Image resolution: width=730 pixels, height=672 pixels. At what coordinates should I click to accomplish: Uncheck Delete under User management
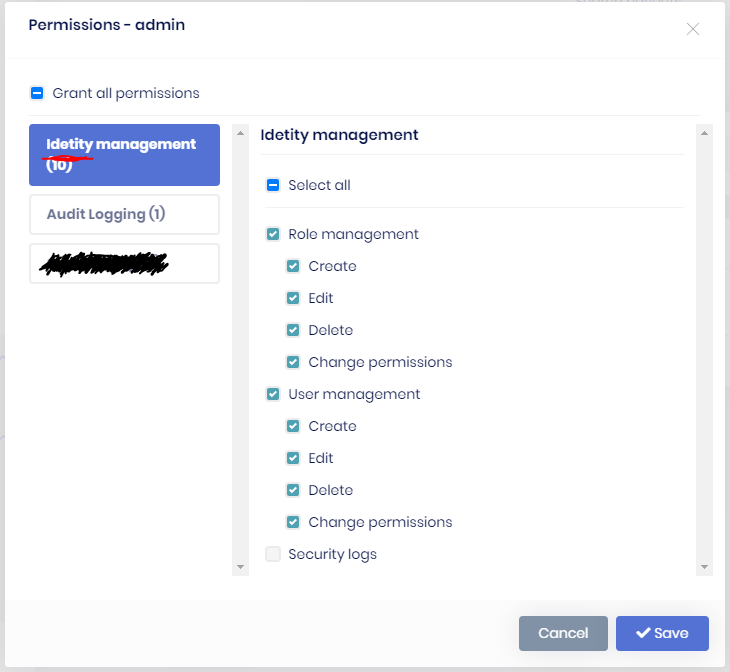click(x=293, y=490)
